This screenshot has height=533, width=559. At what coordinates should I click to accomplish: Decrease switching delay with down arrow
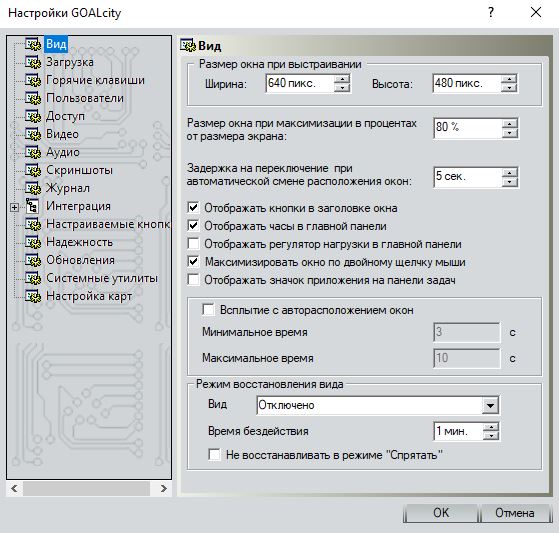pos(510,182)
